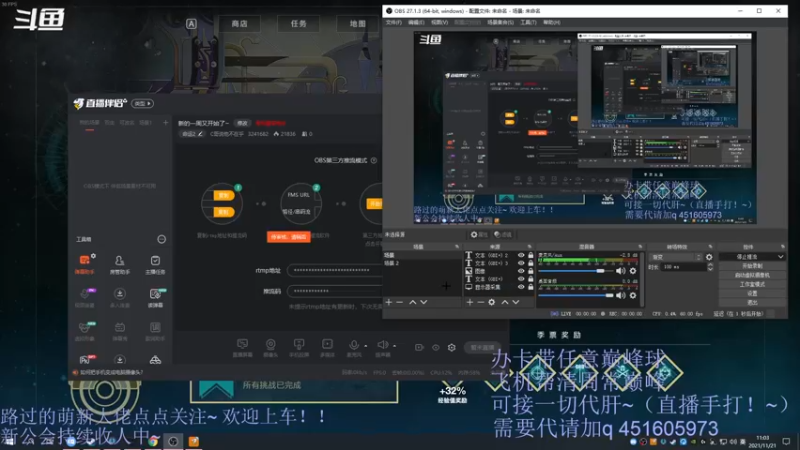This screenshot has width=800, height=450.
Task: Collapse the 工具箱 panel with minus circle
Action: click(161, 239)
